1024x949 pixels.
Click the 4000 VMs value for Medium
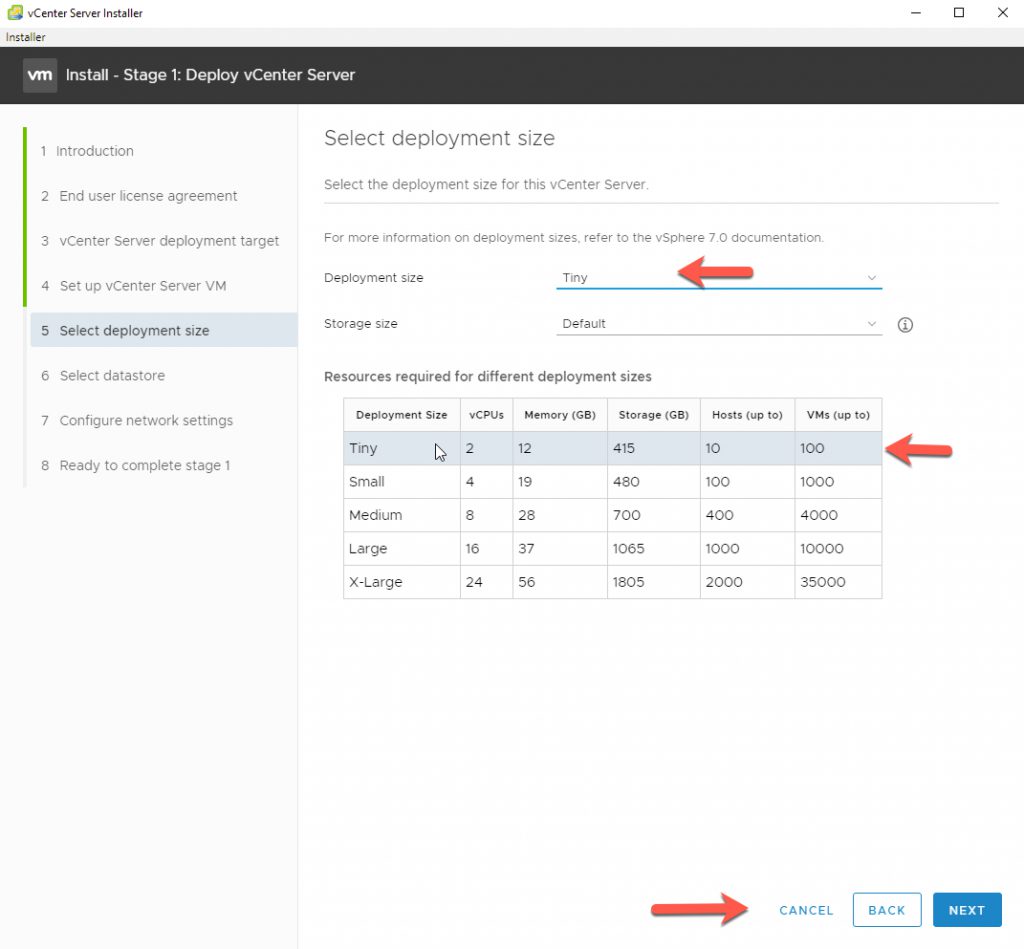pos(818,515)
